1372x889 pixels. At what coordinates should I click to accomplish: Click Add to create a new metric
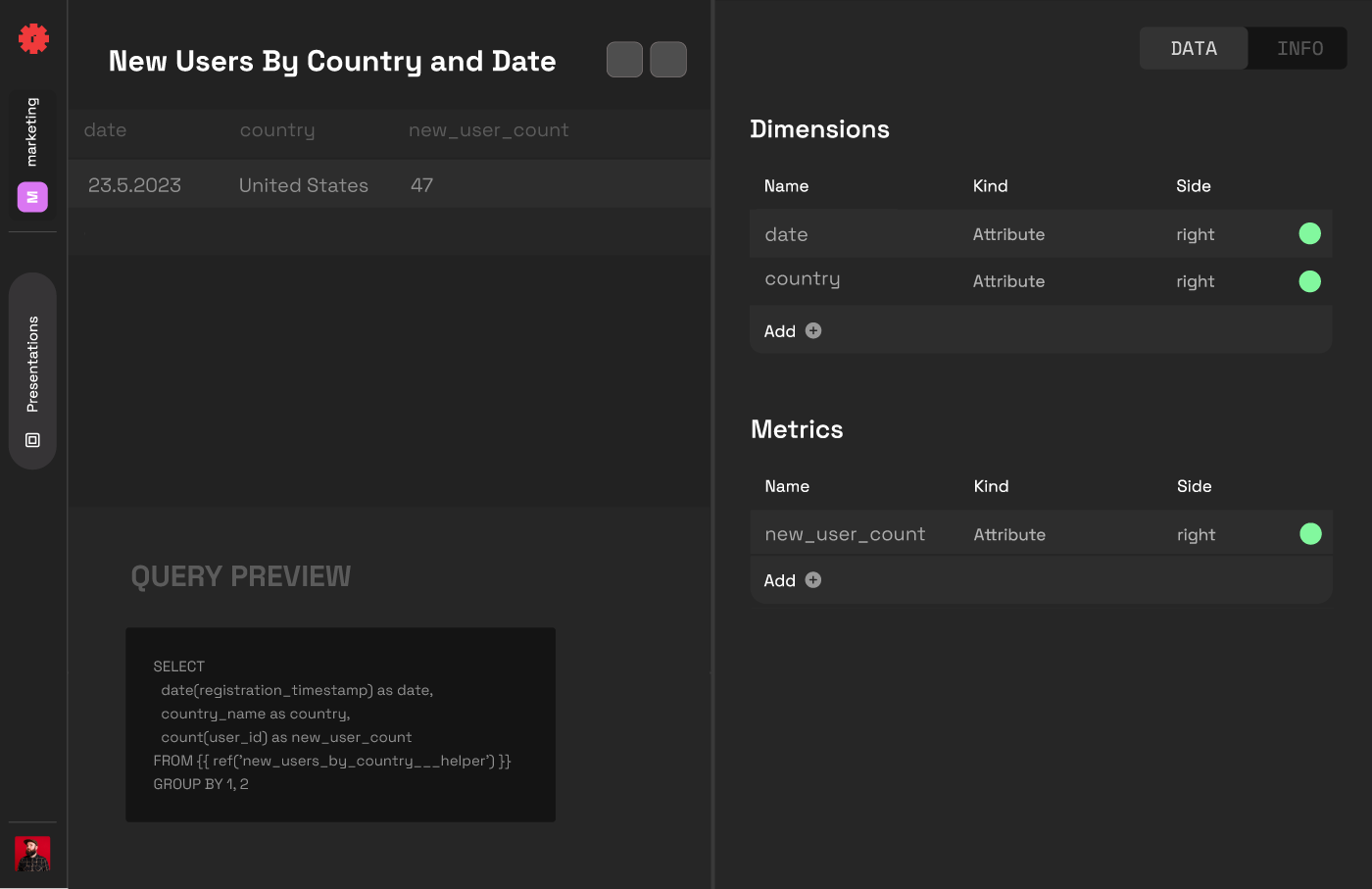coord(777,579)
